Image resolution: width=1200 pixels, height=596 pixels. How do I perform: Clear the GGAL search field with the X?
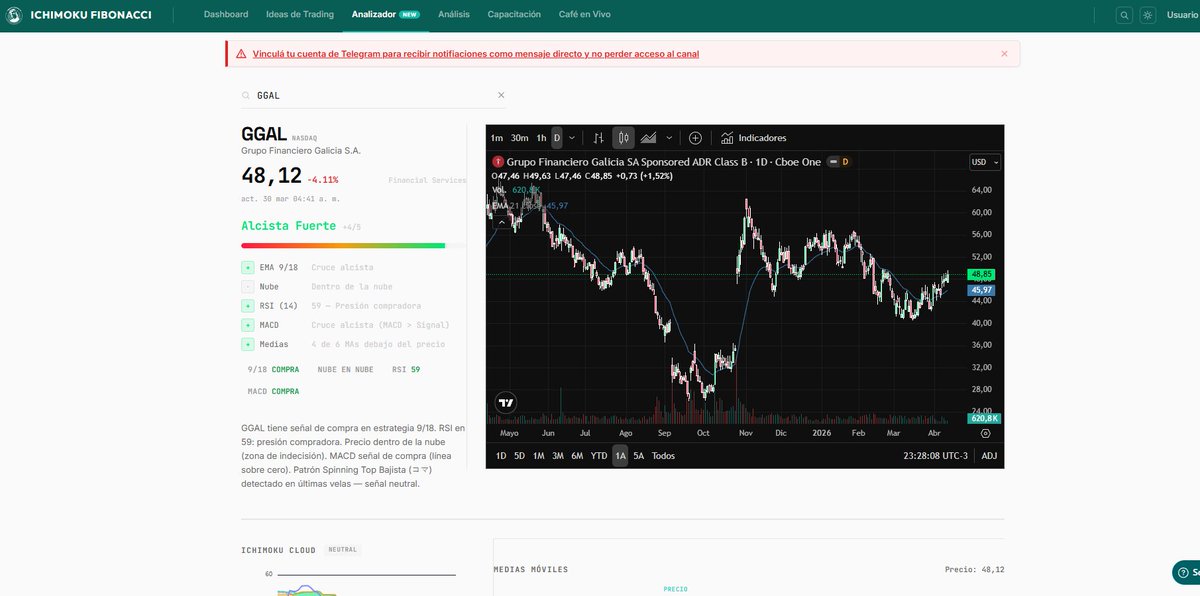pos(501,95)
